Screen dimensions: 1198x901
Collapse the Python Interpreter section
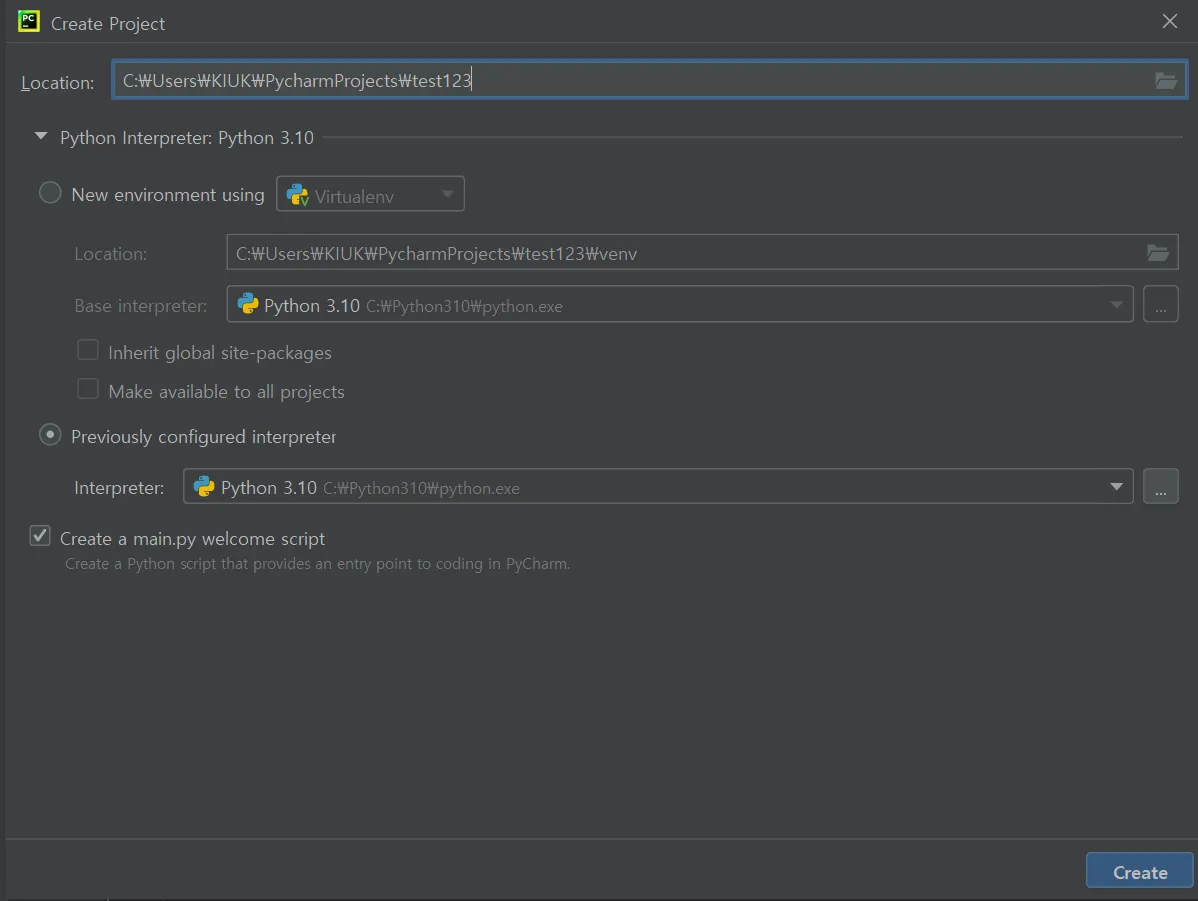[41, 137]
